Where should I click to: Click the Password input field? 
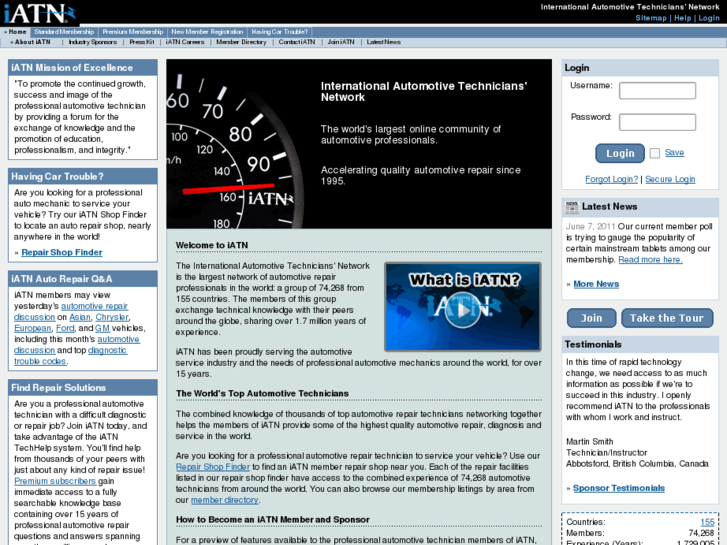(657, 122)
